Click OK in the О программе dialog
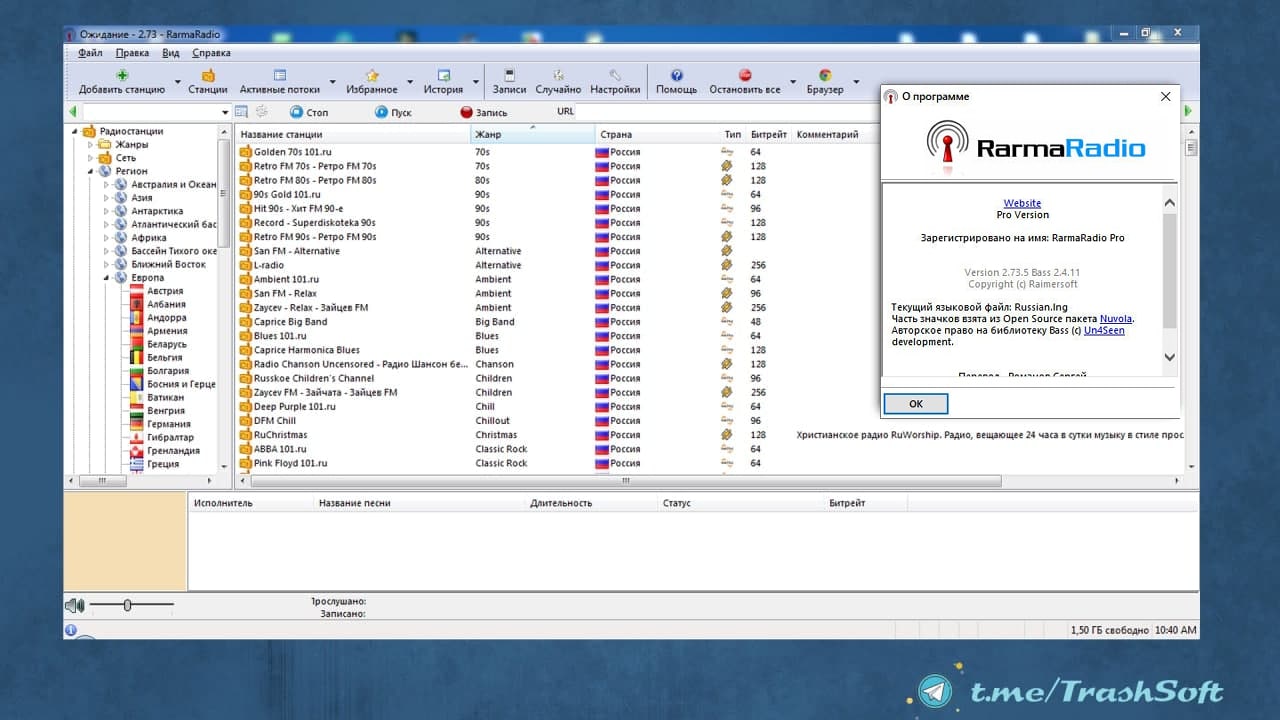The height and width of the screenshot is (720, 1280). [915, 404]
